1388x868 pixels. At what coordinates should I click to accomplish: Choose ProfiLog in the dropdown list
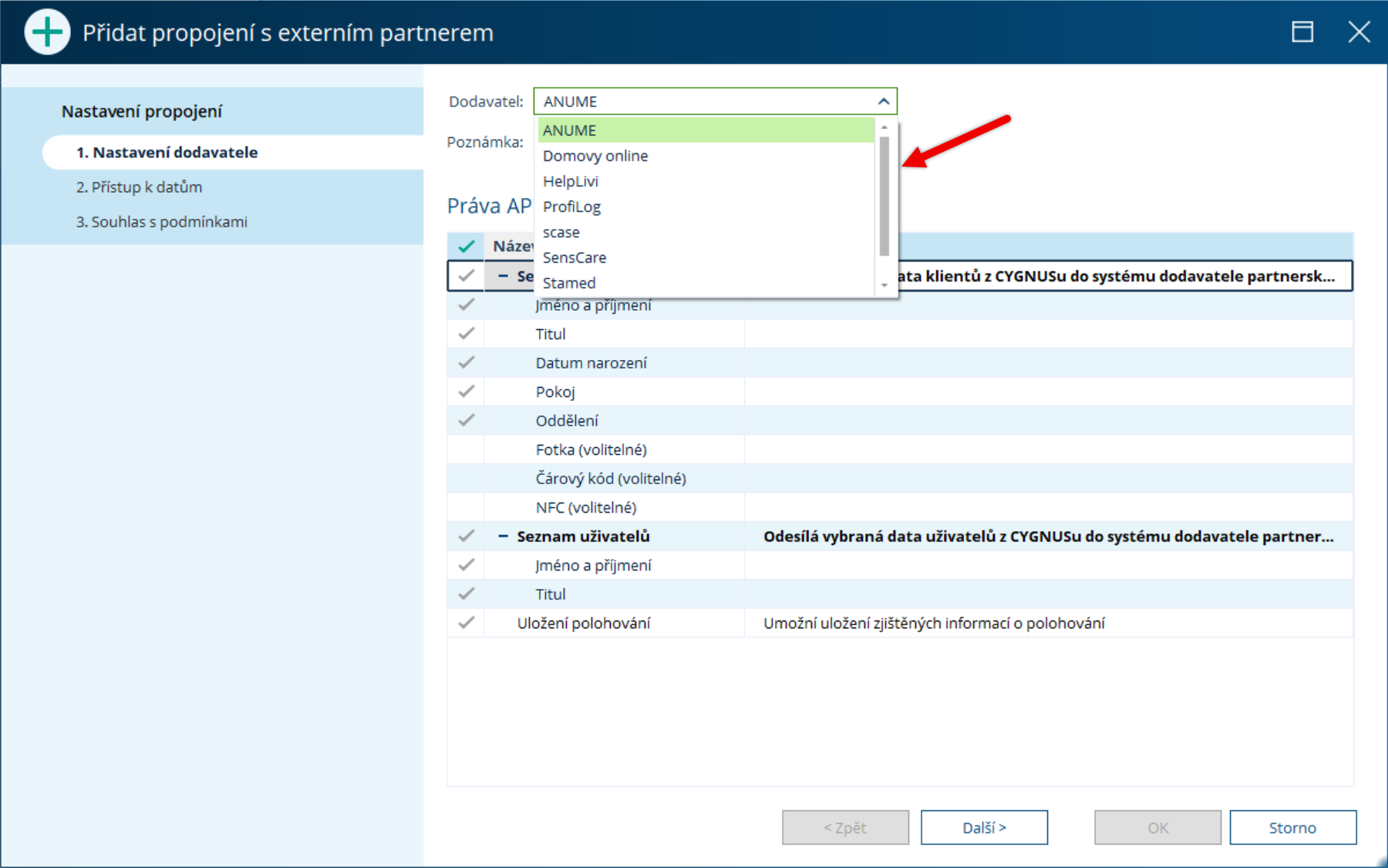(706, 207)
